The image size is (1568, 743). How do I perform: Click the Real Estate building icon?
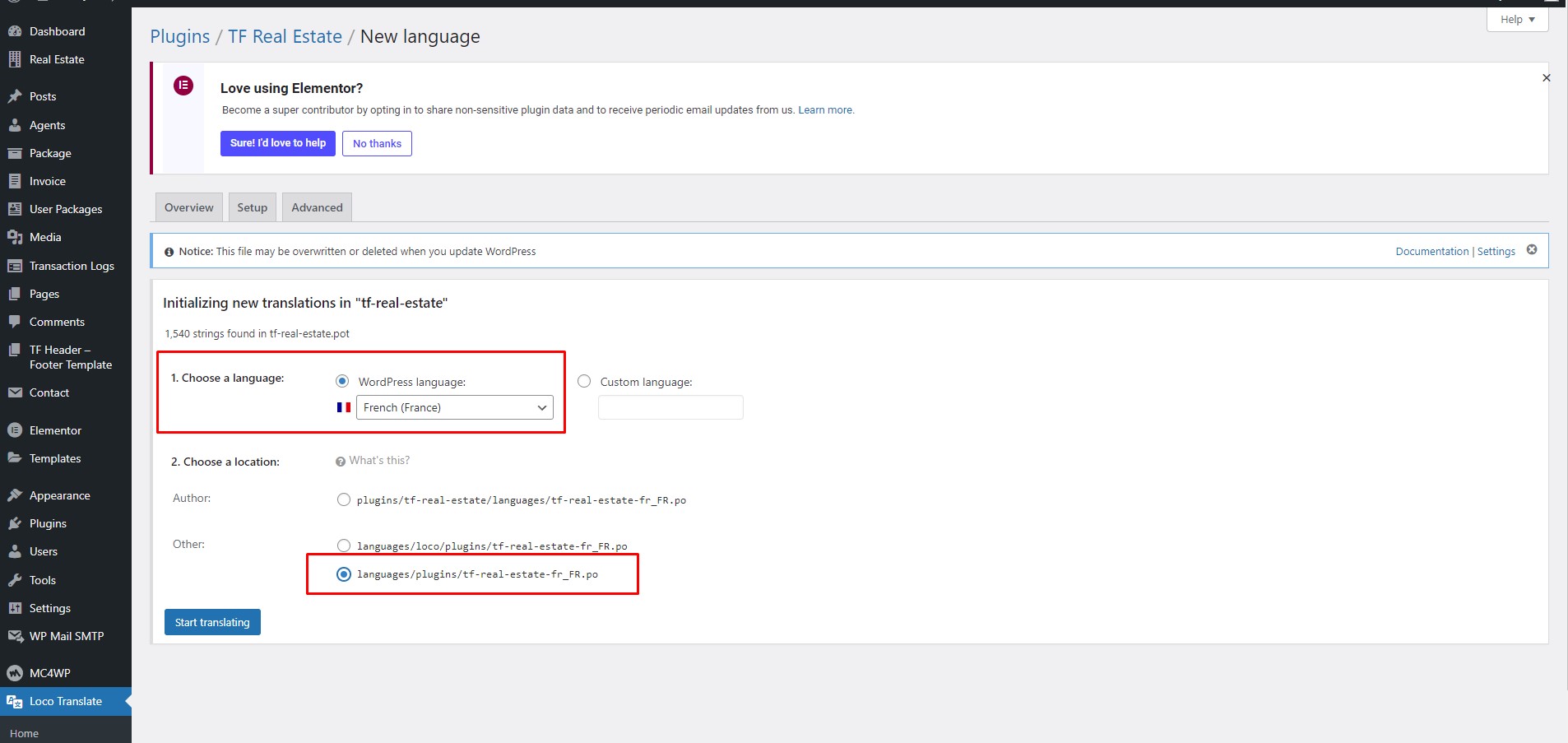click(x=15, y=59)
